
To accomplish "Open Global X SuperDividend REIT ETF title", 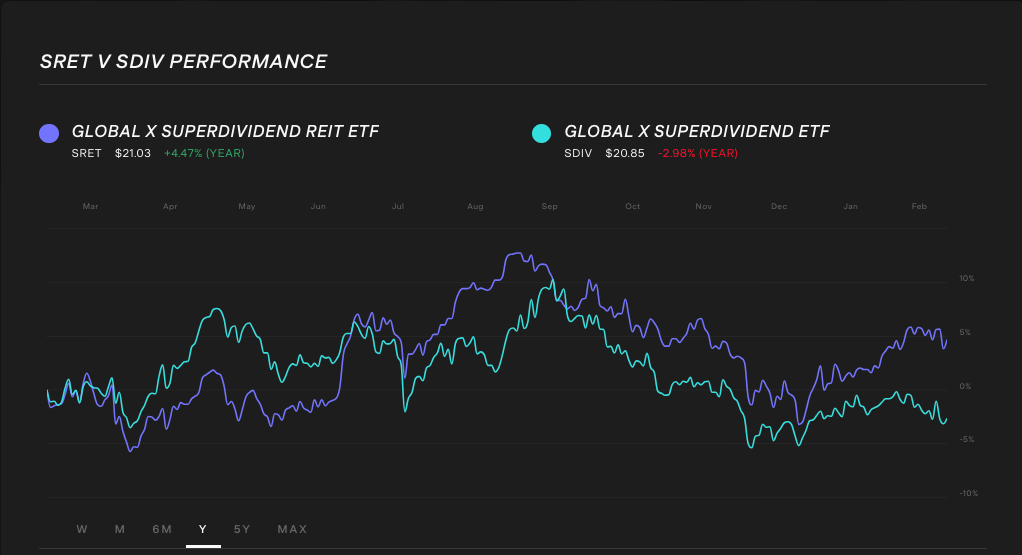I will tap(225, 131).
